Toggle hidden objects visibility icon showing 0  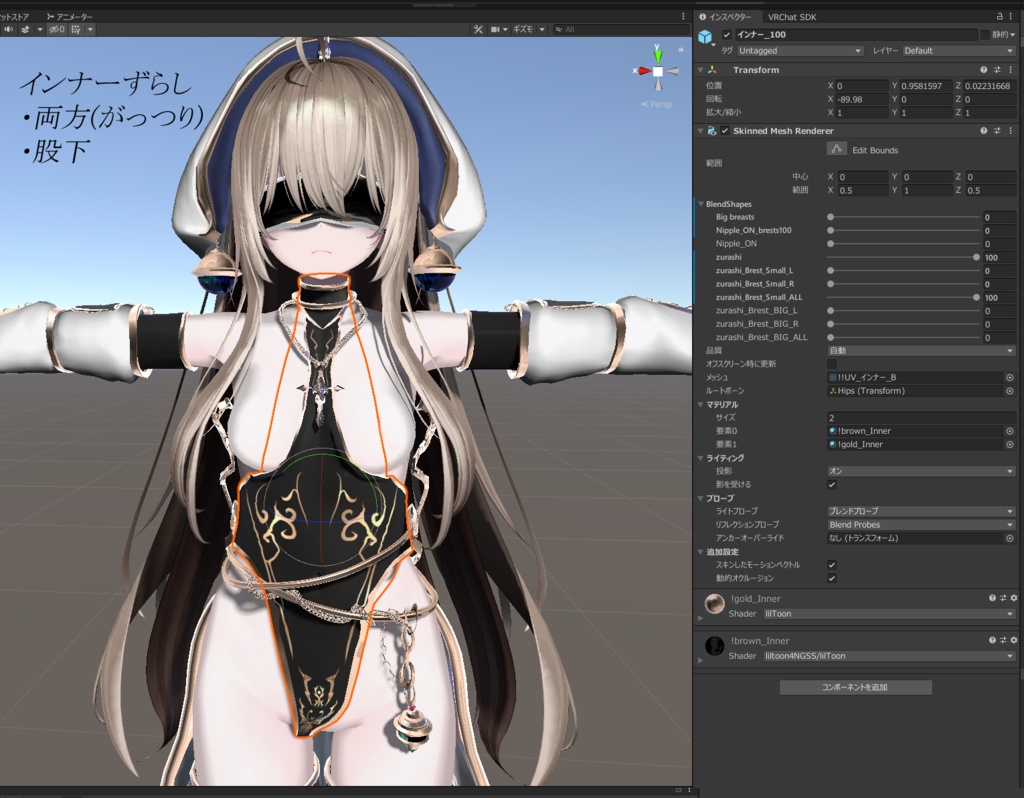coord(56,29)
